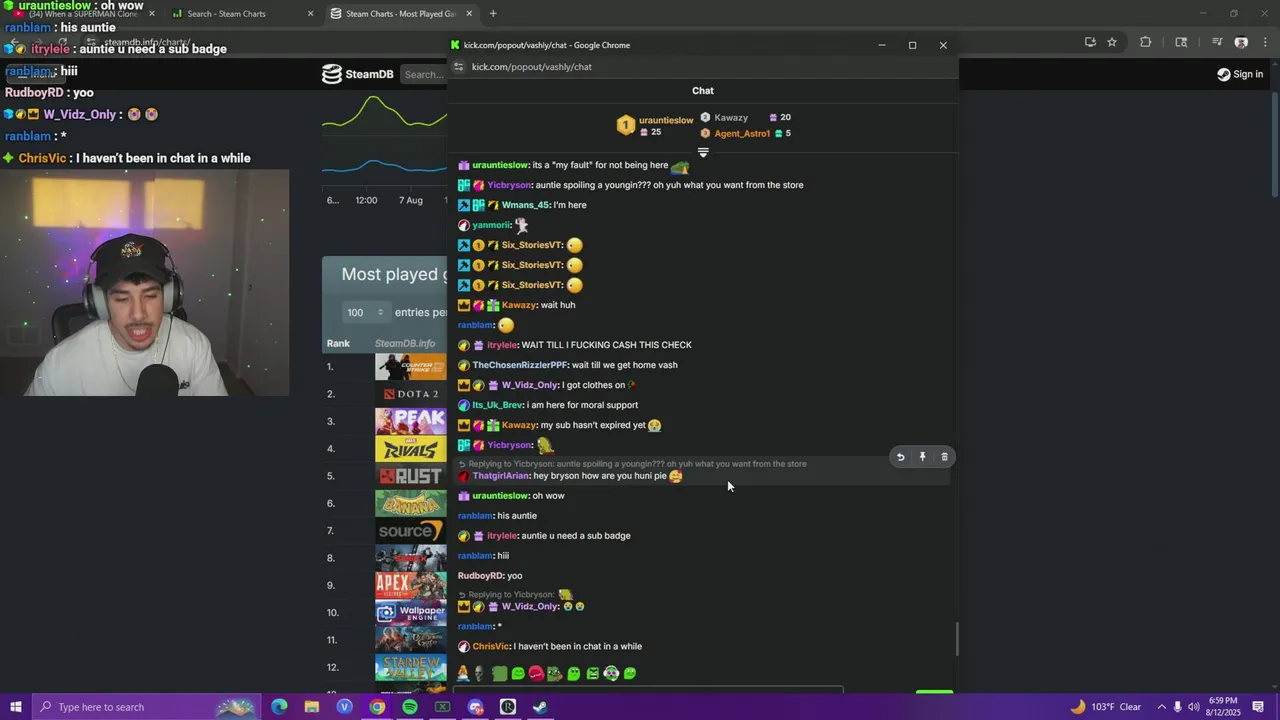Open site info icon in Kick popout address bar

tap(459, 67)
